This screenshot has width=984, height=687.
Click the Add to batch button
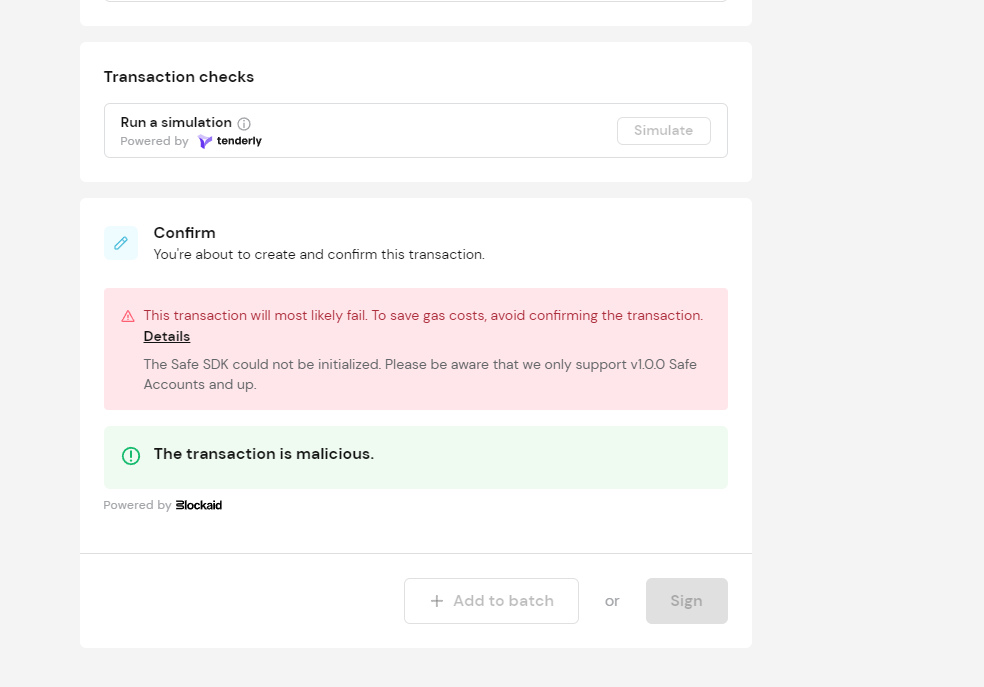(491, 601)
